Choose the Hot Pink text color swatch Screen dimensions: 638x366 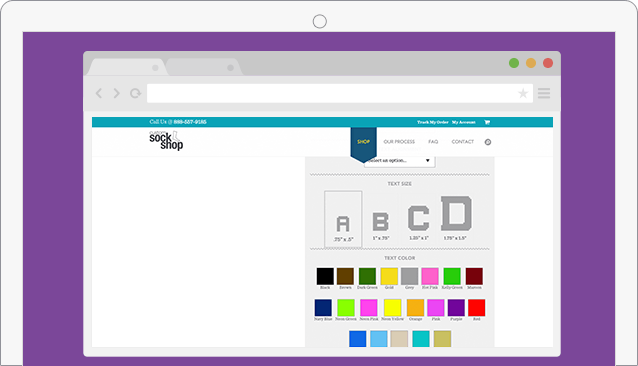430,277
